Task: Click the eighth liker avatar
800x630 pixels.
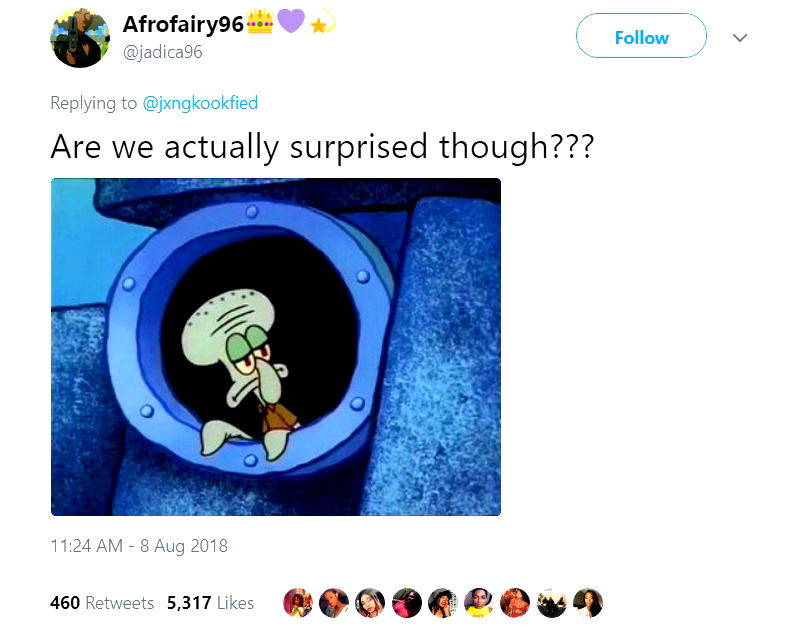Action: (552, 602)
